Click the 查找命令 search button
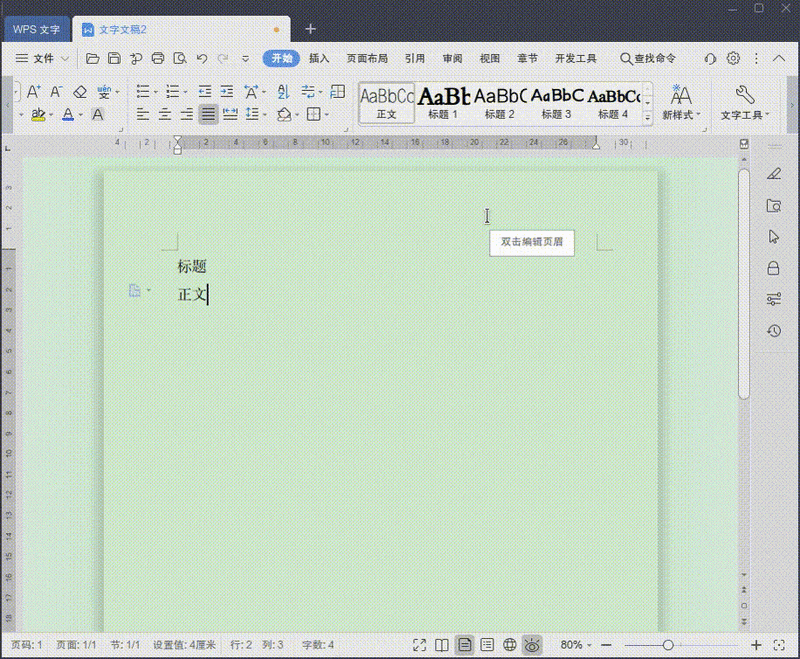 click(x=648, y=59)
